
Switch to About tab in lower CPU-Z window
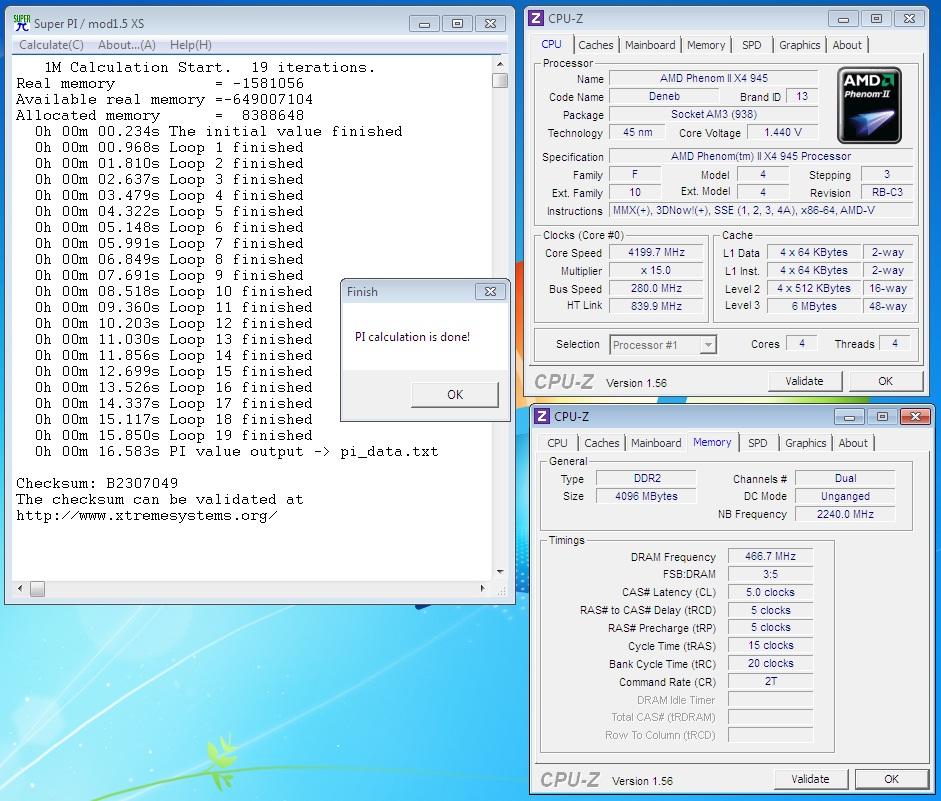tap(853, 443)
